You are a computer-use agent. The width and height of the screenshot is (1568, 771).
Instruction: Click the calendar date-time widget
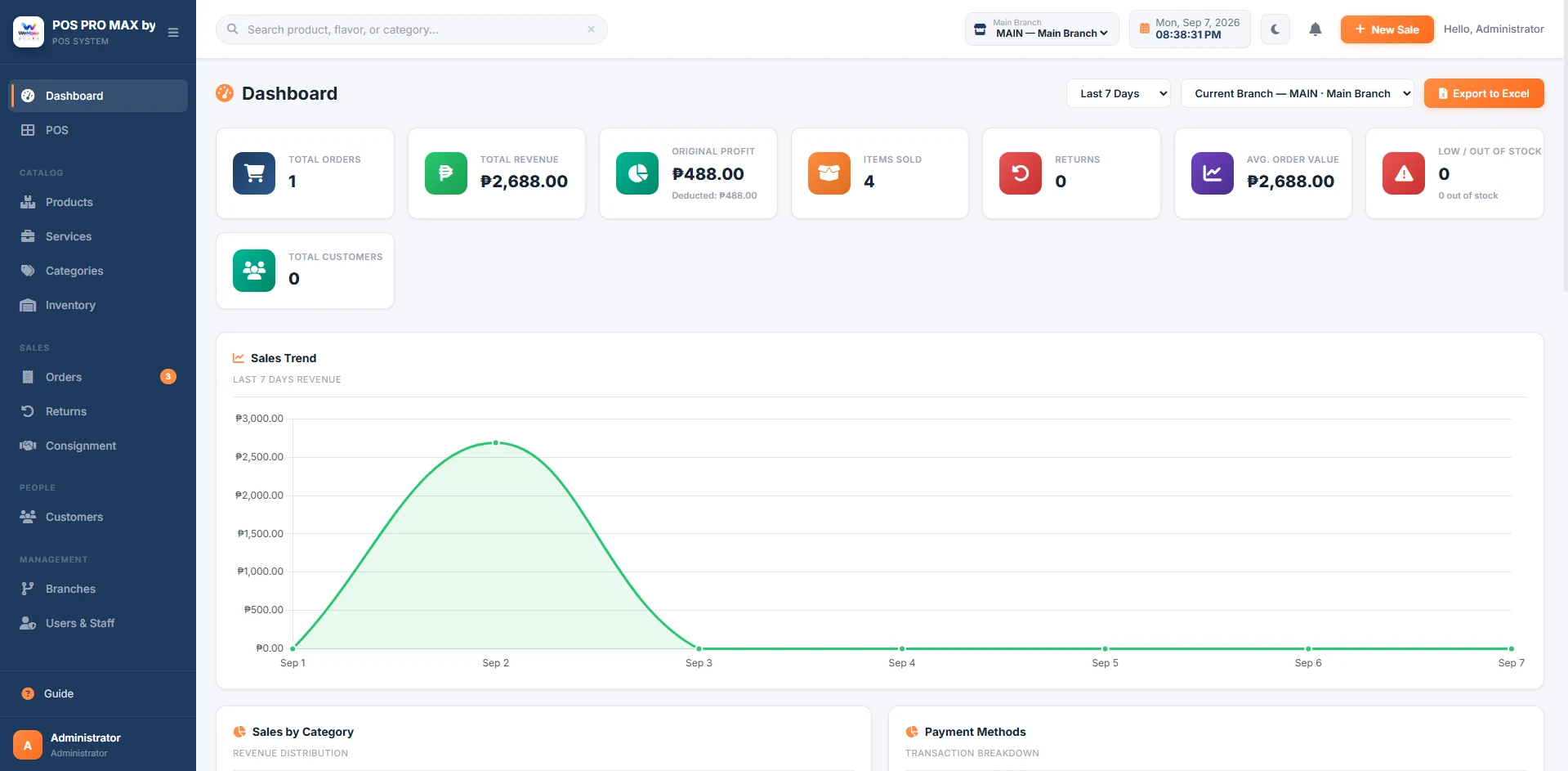[1190, 29]
